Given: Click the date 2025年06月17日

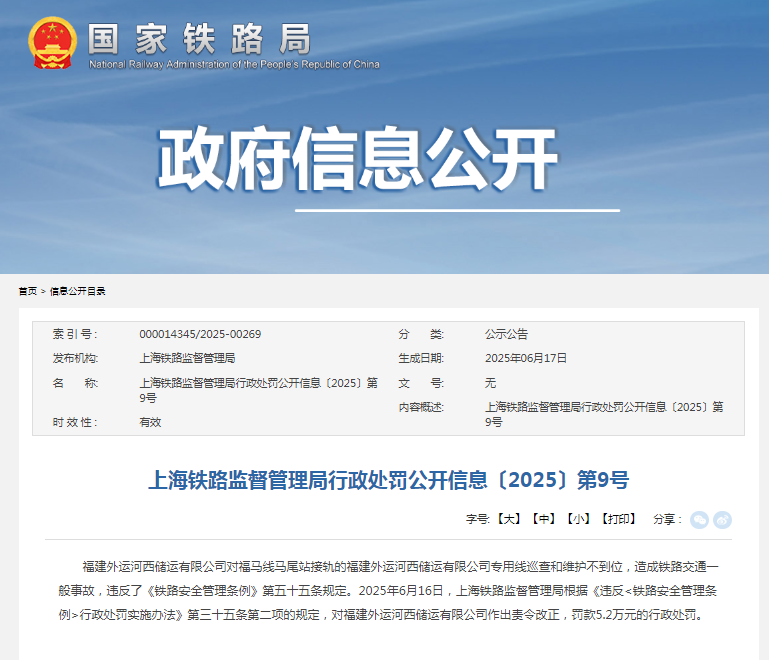Looking at the screenshot, I should click(x=526, y=358).
